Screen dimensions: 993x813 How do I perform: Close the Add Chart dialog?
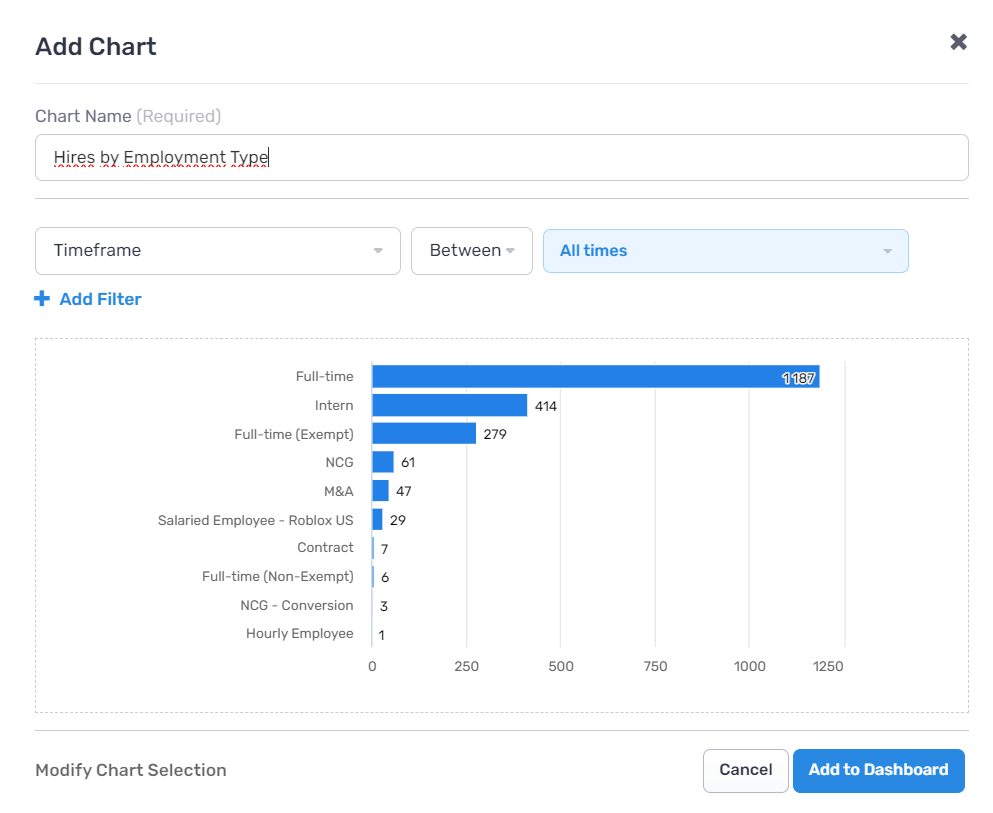point(958,42)
